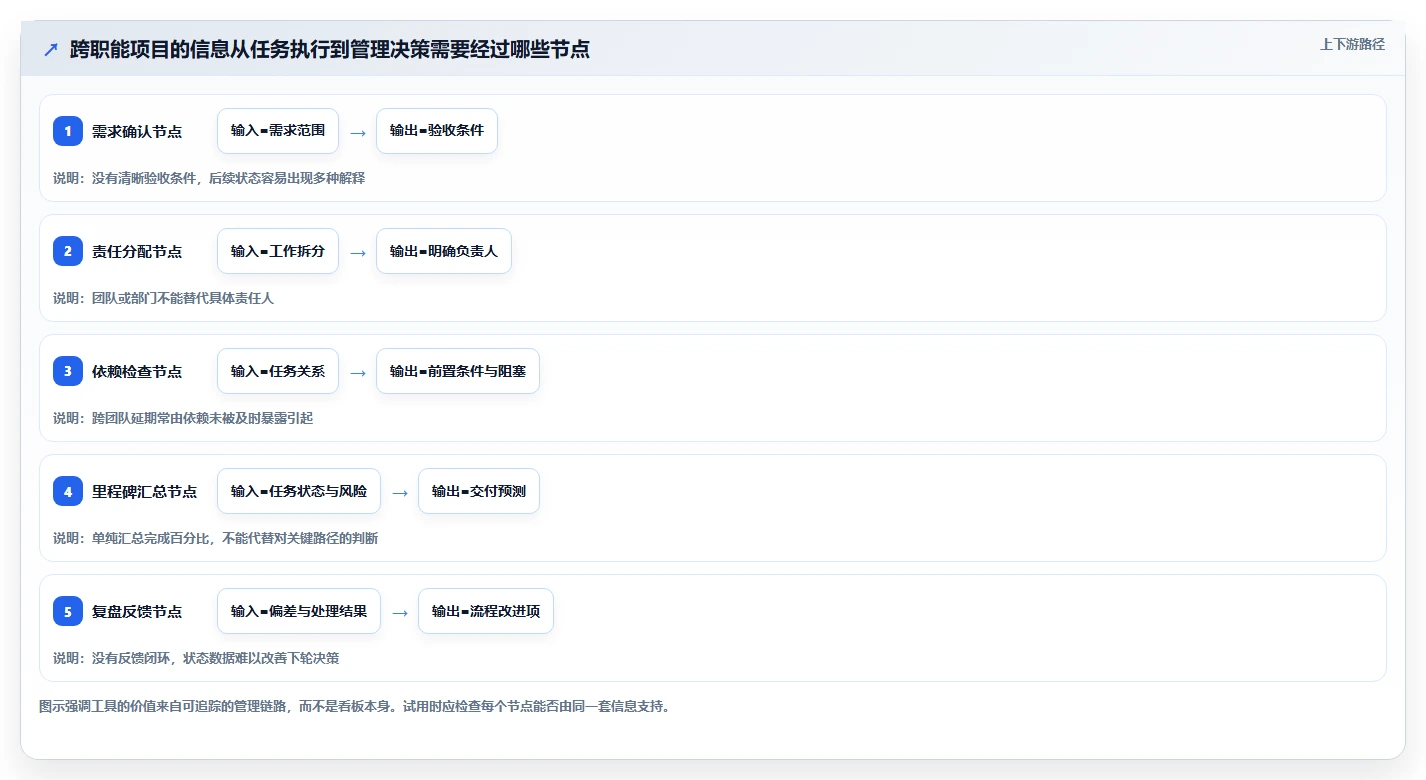The image size is (1426, 780).
Task: Select step number 2 badge
Action: click(68, 251)
